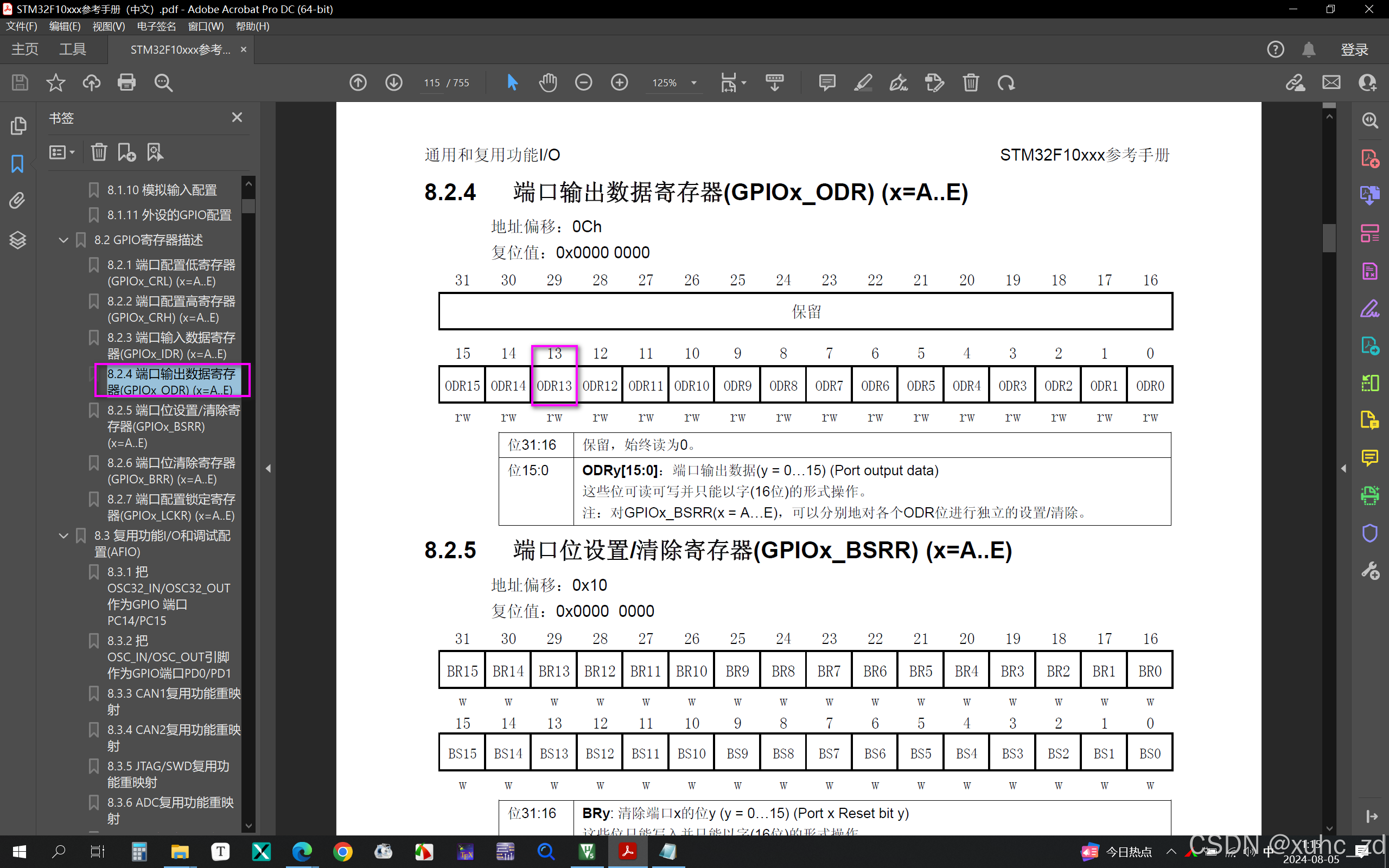The image size is (1389, 868).
Task: View notifications bell icon
Action: 1309,49
